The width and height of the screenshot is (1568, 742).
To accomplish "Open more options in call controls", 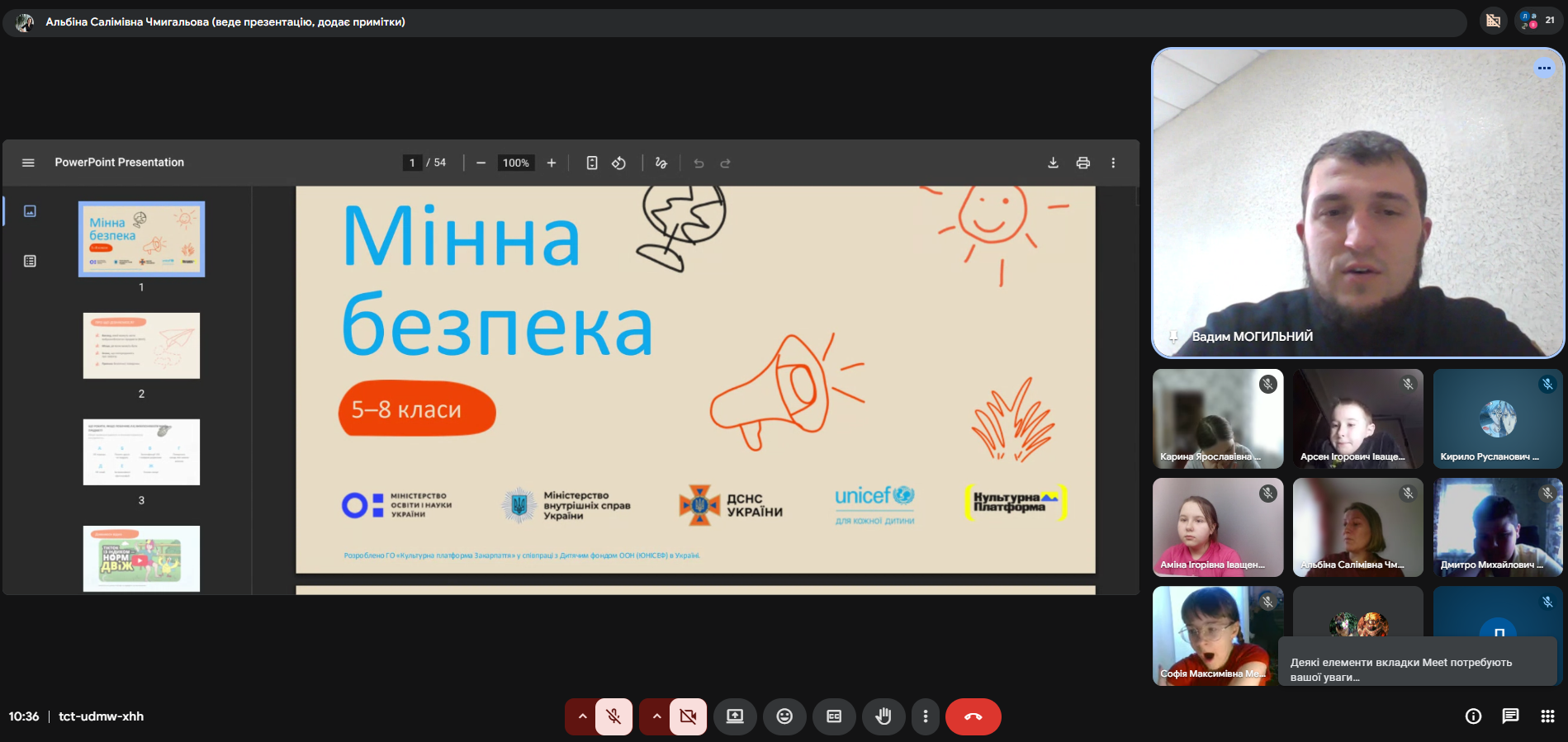I will 926,716.
